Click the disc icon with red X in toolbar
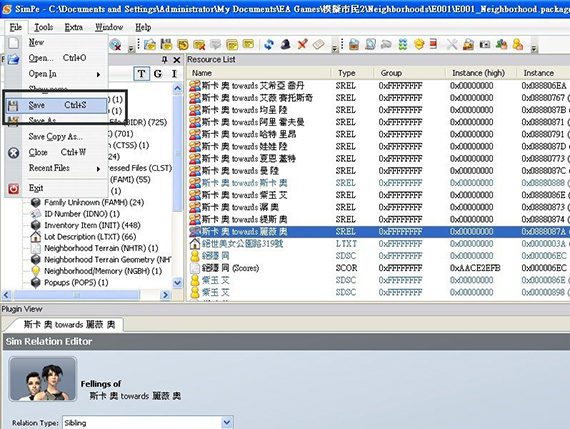 116,45
